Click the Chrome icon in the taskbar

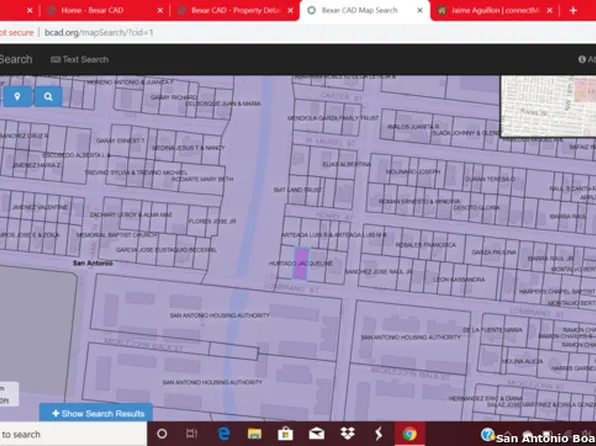(409, 433)
